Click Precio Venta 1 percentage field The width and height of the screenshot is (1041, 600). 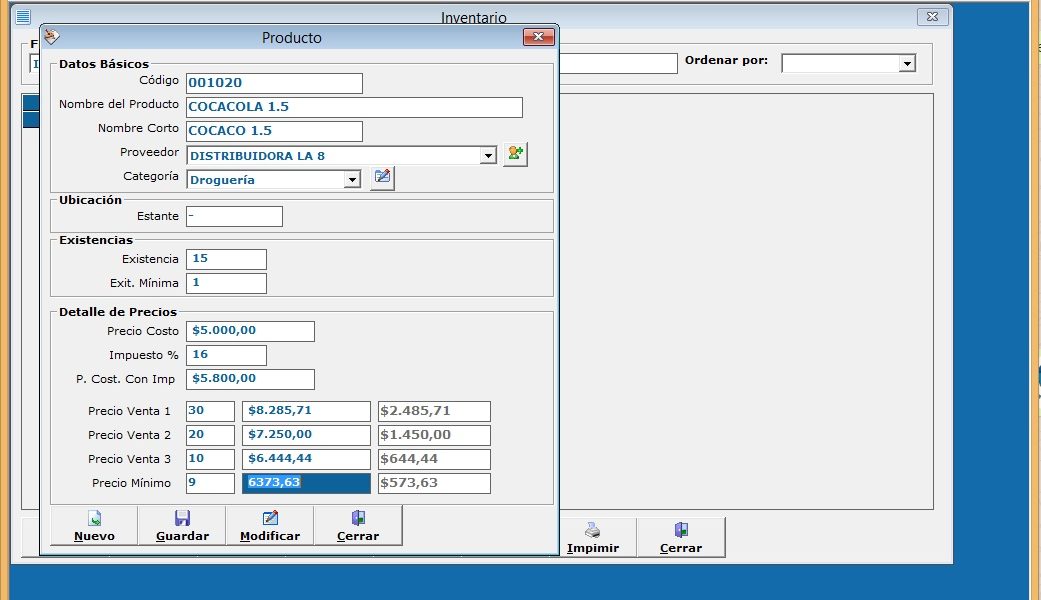tap(210, 411)
